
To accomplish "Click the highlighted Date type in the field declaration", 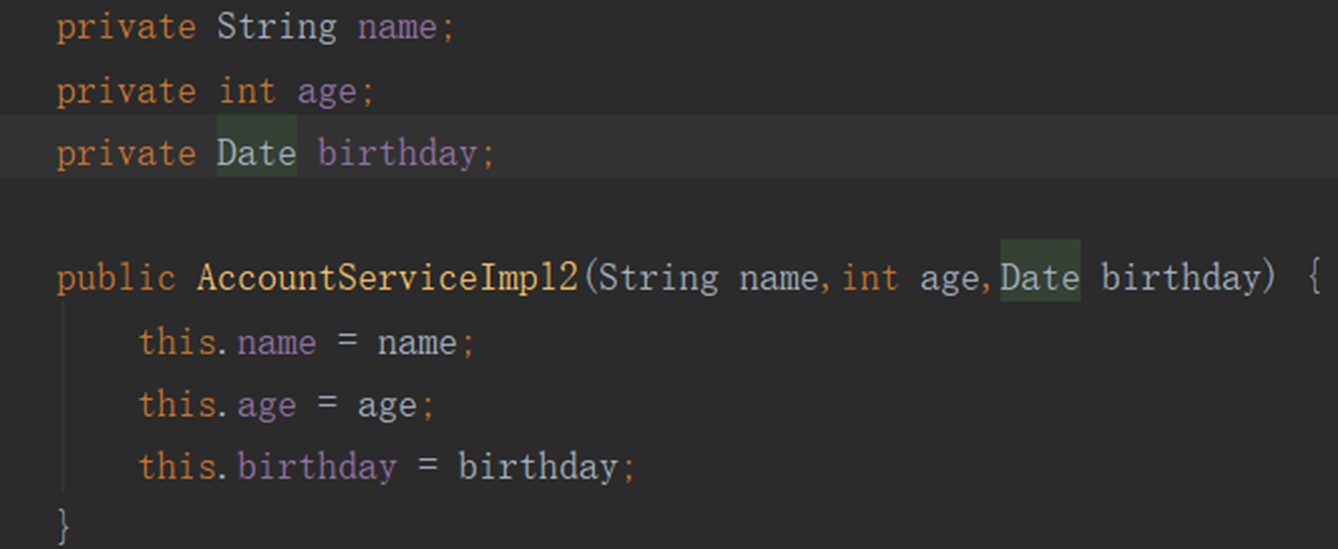I will 256,153.
